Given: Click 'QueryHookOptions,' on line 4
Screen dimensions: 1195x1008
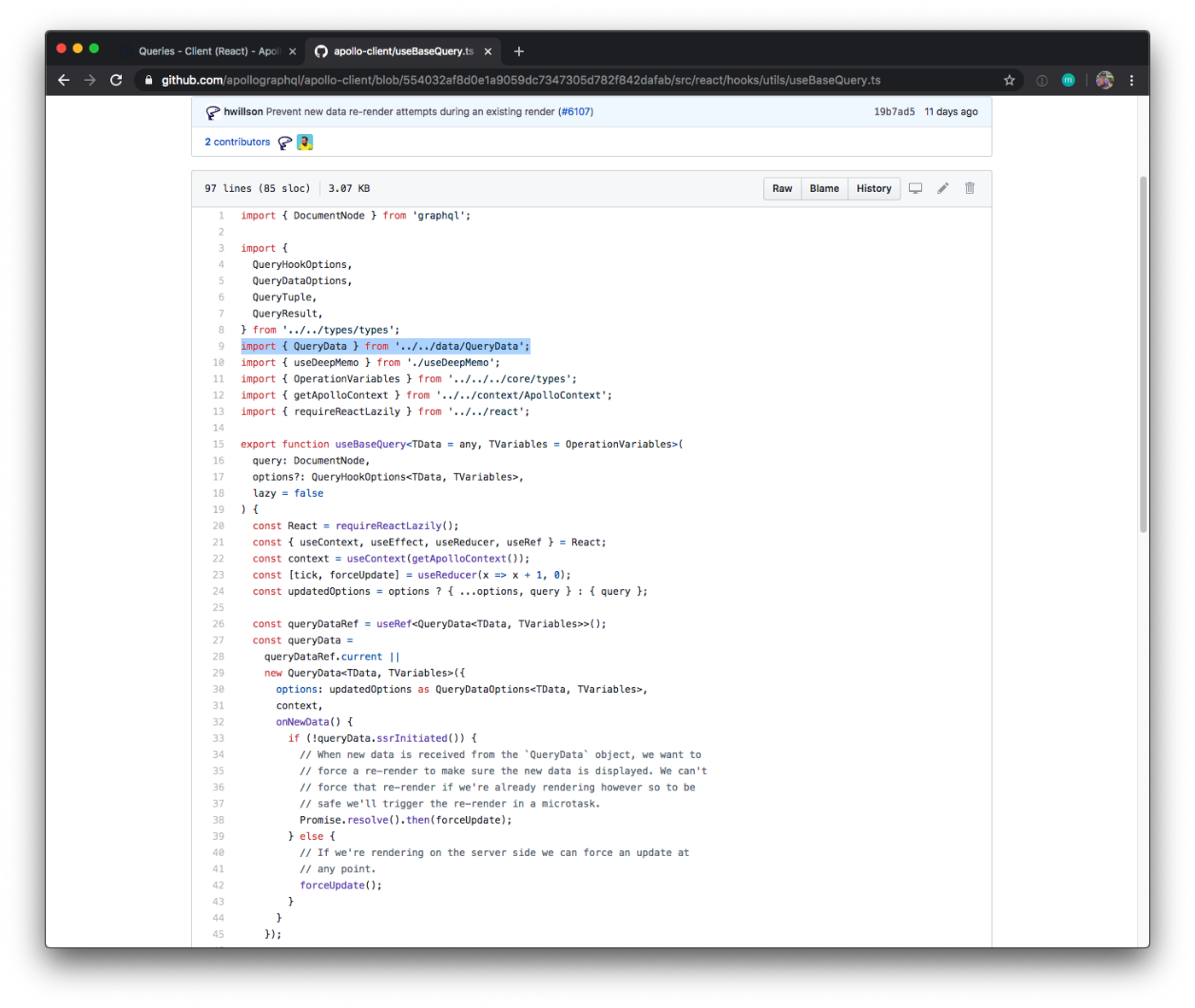Looking at the screenshot, I should pos(302,265).
